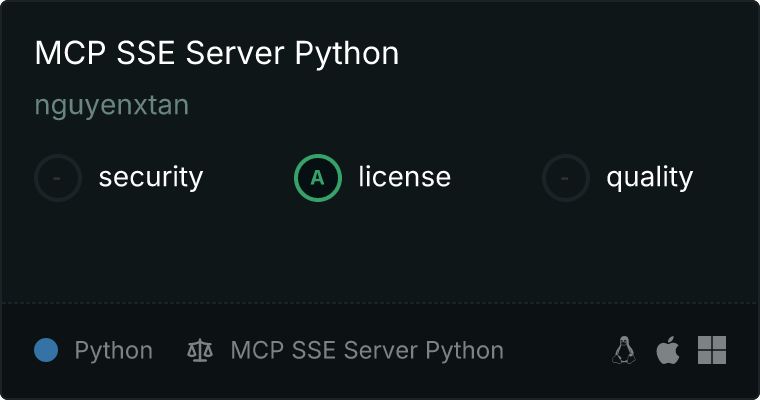Click the green A license grade badge
The width and height of the screenshot is (760, 400).
click(x=317, y=178)
